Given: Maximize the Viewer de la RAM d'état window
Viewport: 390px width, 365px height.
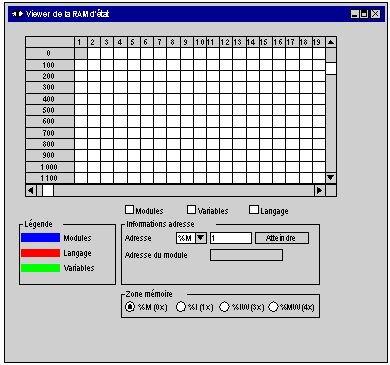Looking at the screenshot, I should coord(364,14).
